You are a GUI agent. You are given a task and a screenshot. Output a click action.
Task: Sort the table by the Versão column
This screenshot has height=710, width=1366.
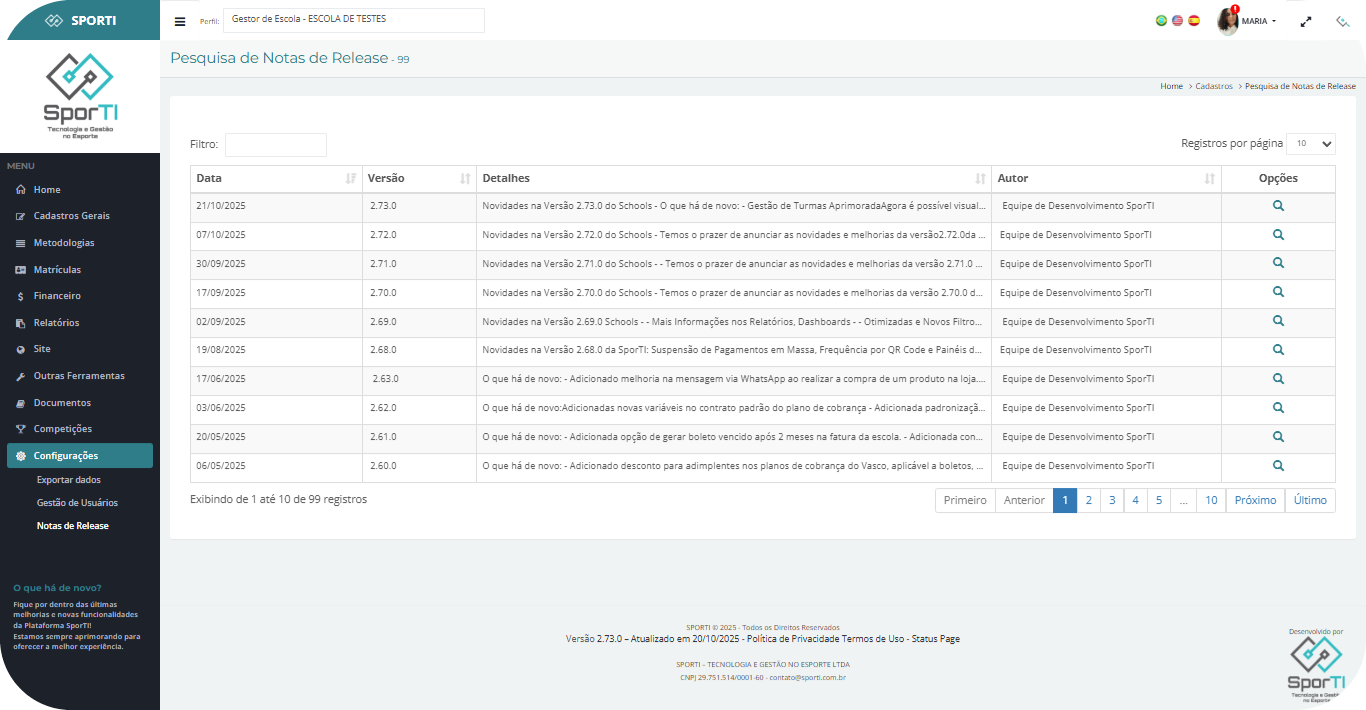point(418,178)
